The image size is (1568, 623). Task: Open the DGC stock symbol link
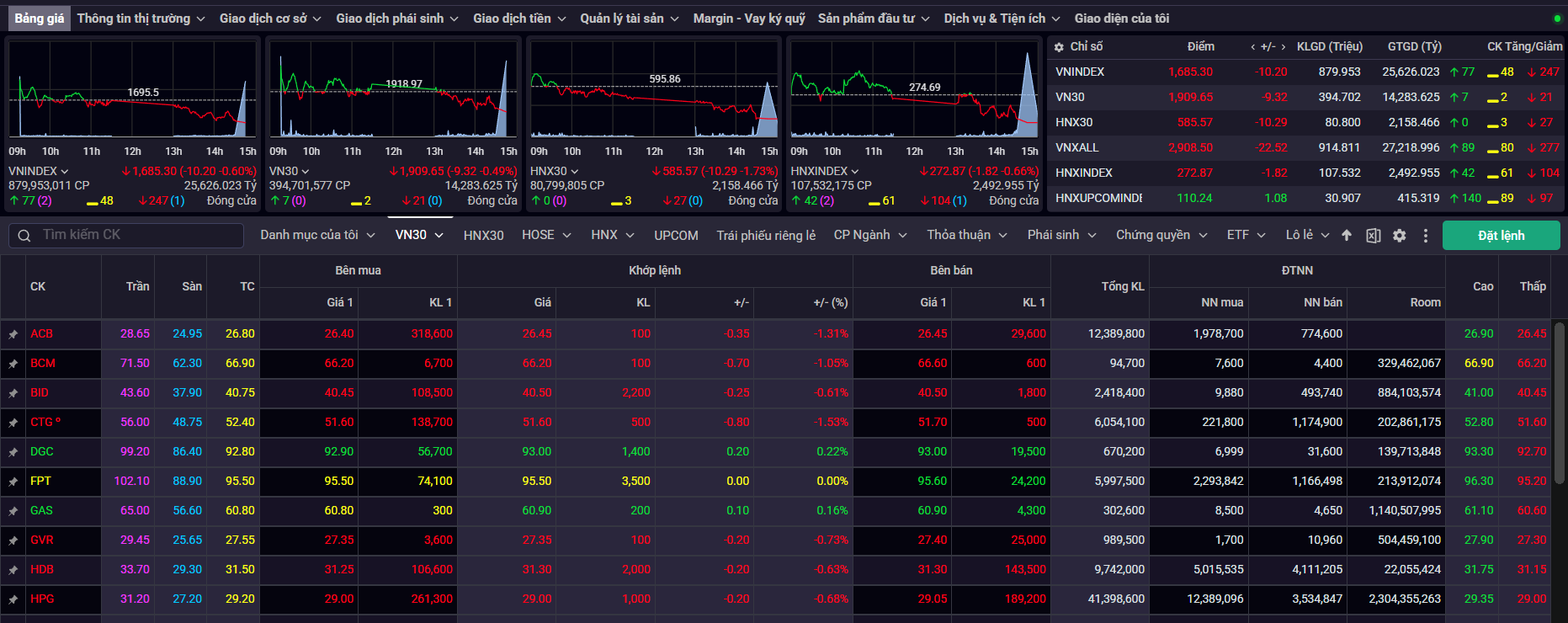[42, 452]
